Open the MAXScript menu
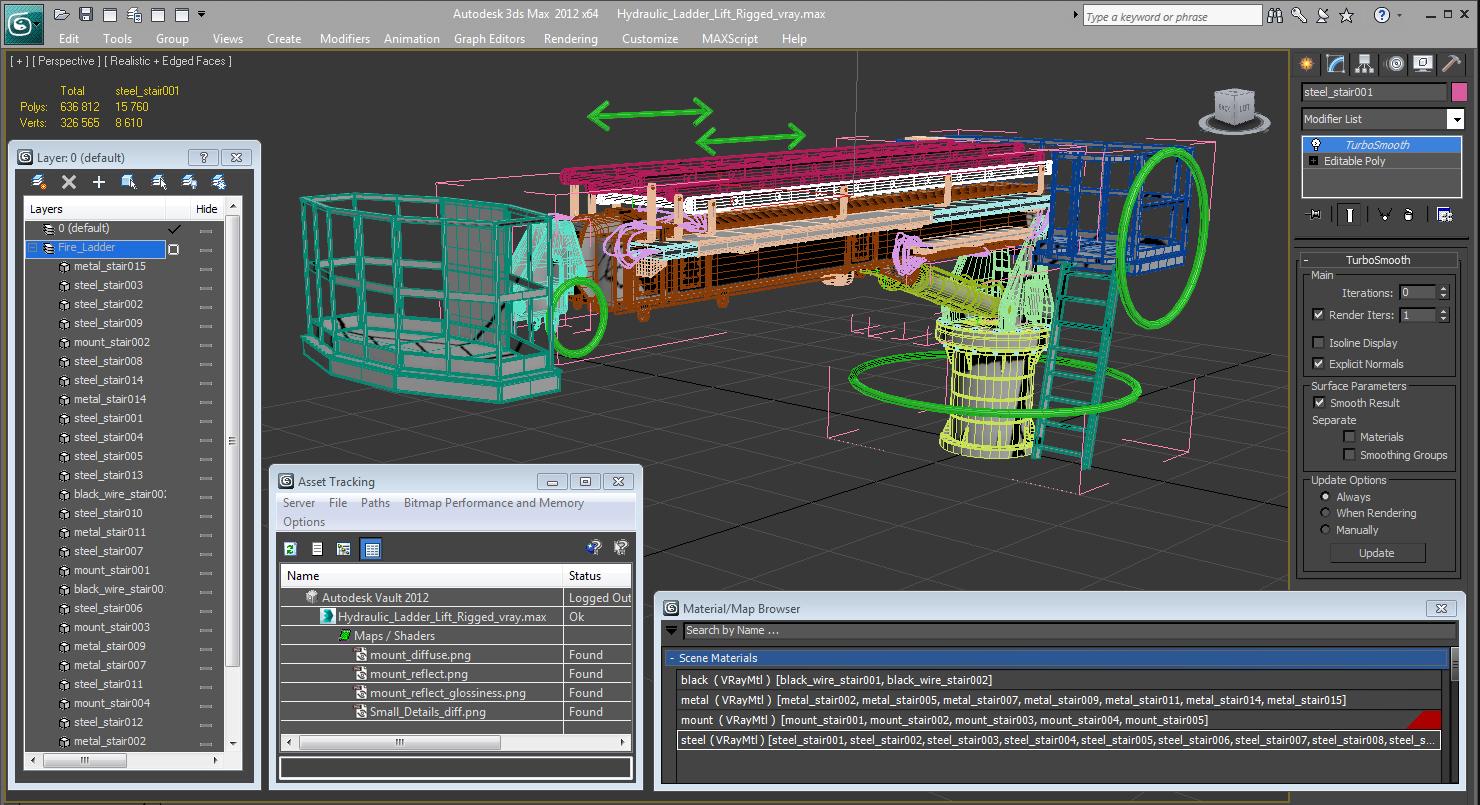Viewport: 1480px width, 805px height. [730, 39]
